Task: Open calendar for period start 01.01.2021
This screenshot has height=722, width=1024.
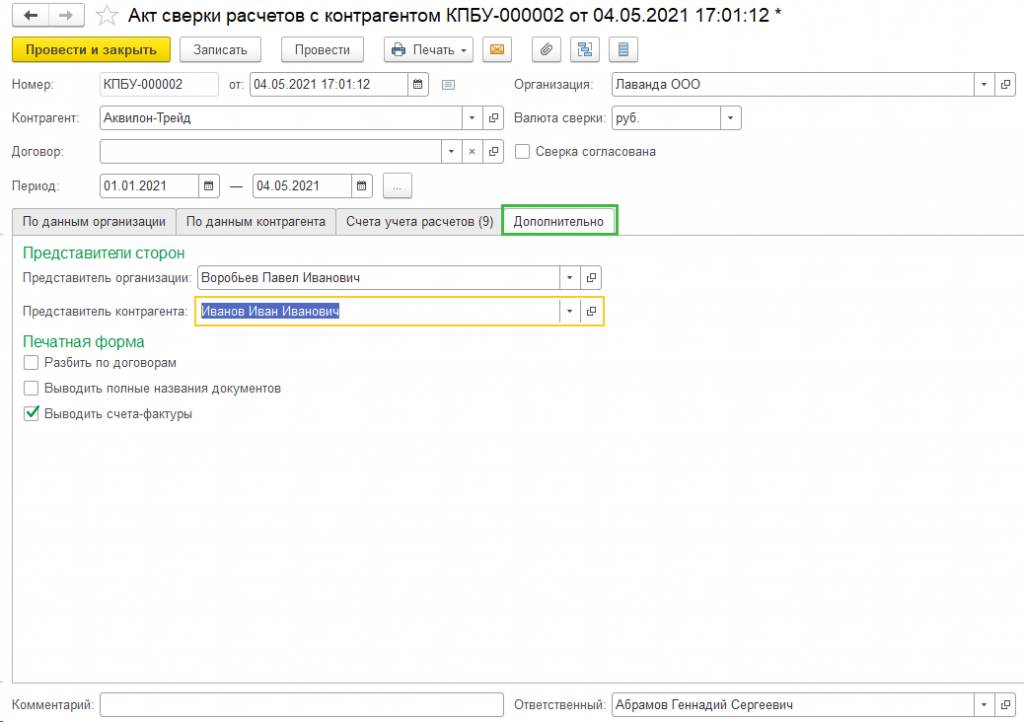Action: point(209,186)
